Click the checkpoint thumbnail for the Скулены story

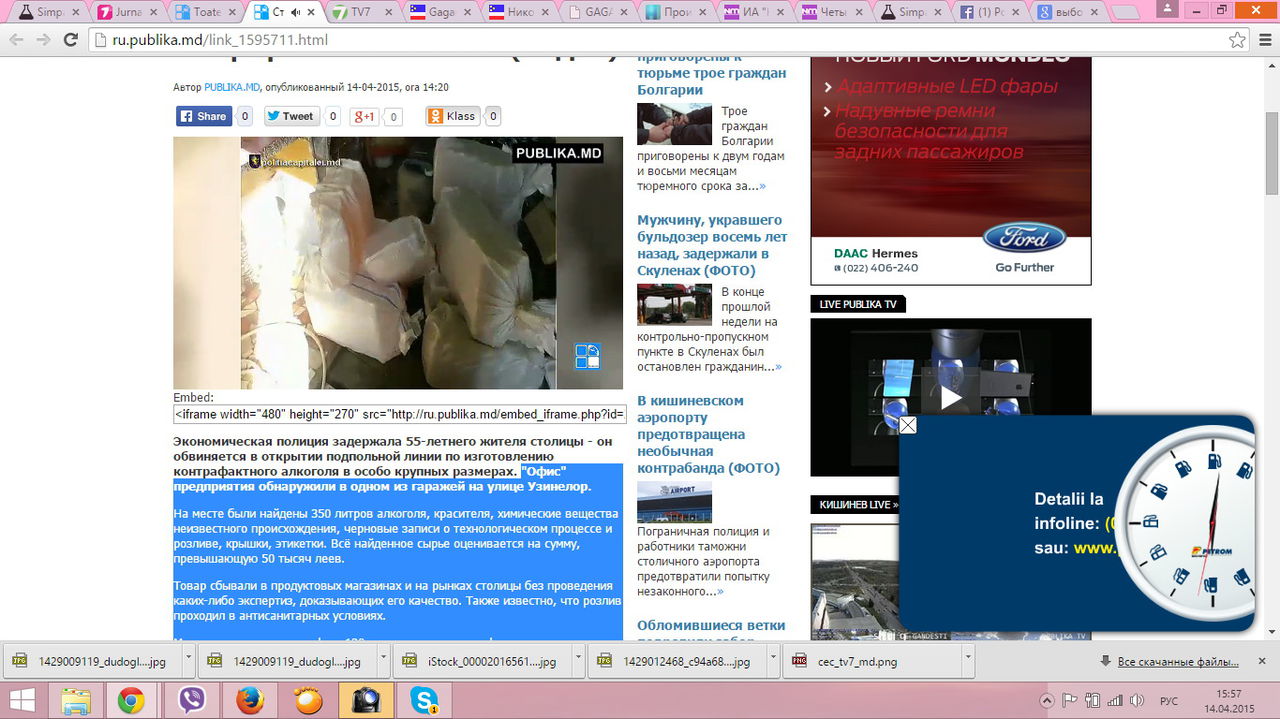tap(674, 305)
